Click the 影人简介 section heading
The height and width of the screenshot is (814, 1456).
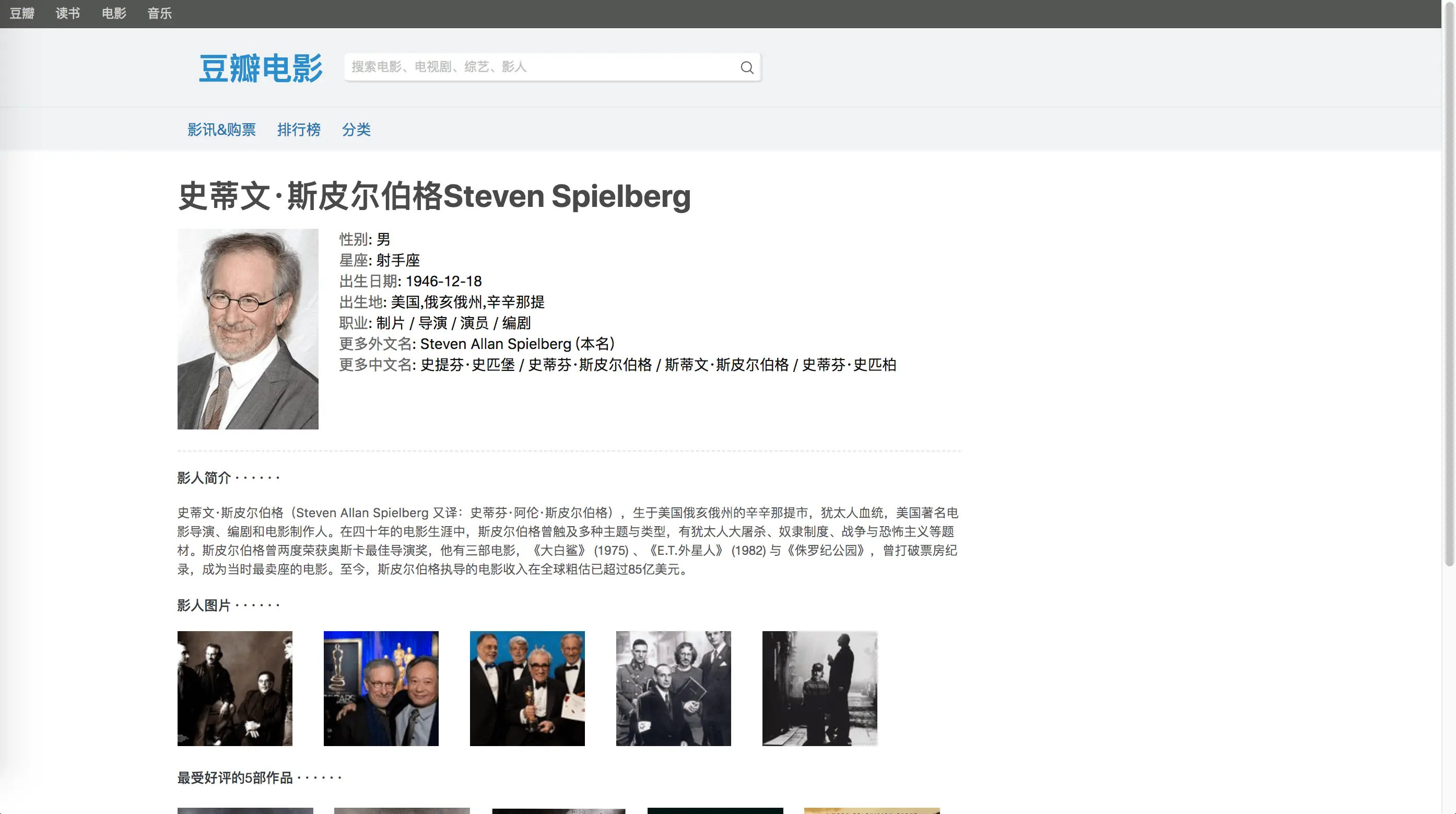[x=204, y=478]
